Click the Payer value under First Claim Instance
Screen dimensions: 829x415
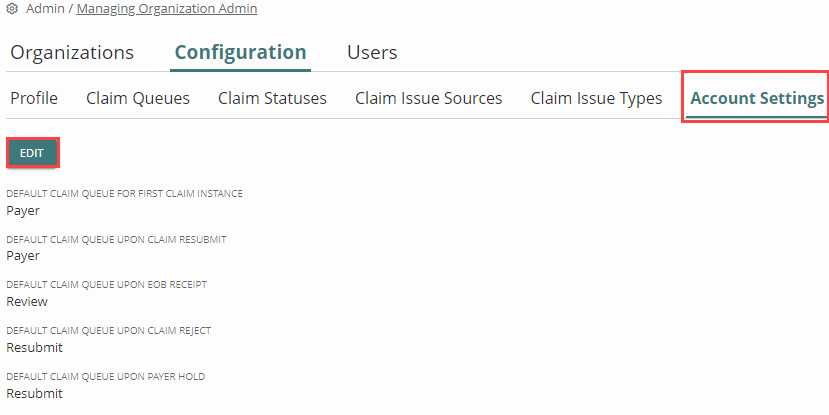pyautogui.click(x=23, y=210)
